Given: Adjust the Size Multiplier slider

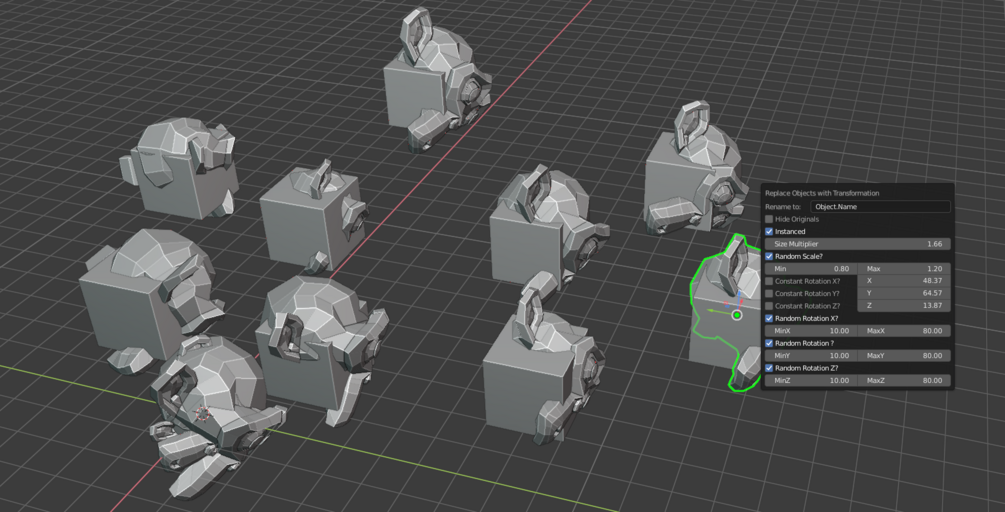Looking at the screenshot, I should click(858, 244).
